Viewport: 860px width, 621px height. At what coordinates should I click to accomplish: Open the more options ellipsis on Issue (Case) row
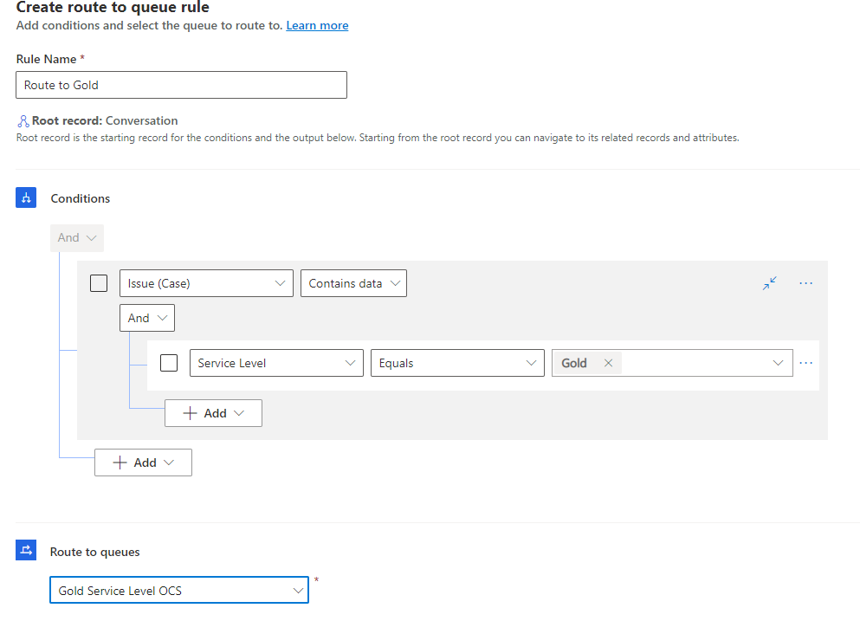[806, 283]
